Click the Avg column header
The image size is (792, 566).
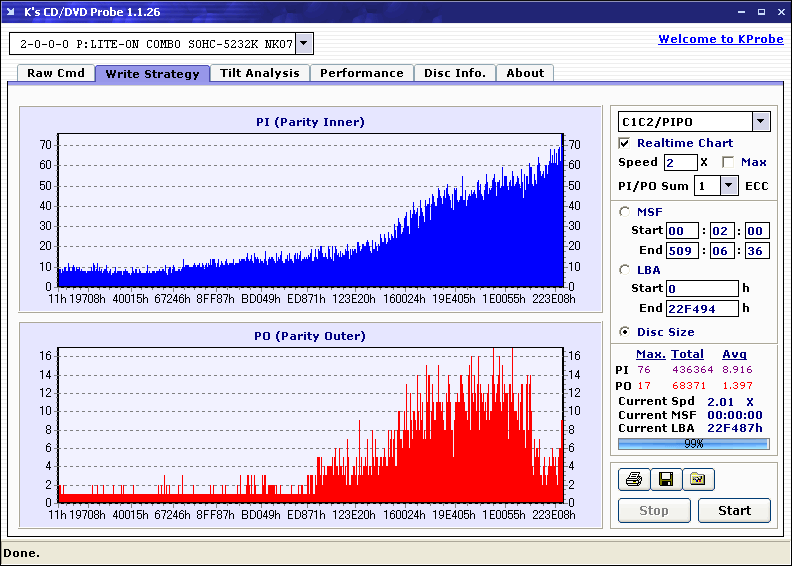(x=734, y=354)
